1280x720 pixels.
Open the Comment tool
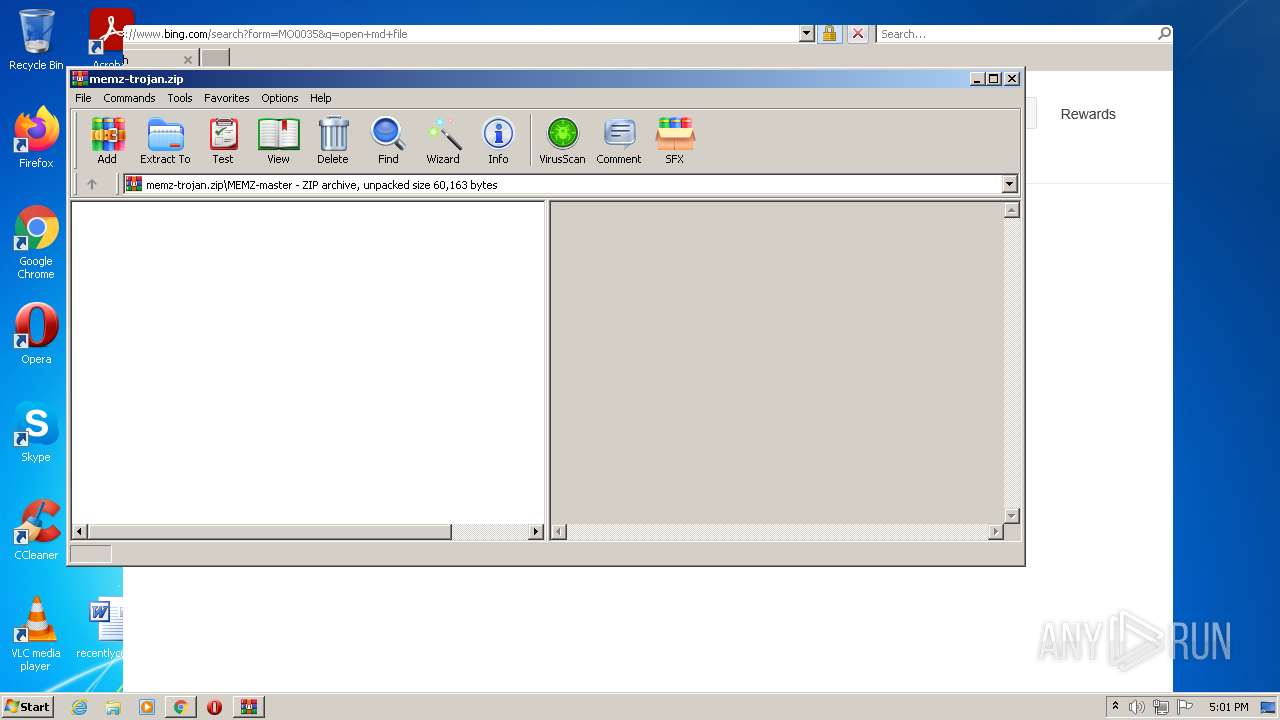[x=619, y=140]
